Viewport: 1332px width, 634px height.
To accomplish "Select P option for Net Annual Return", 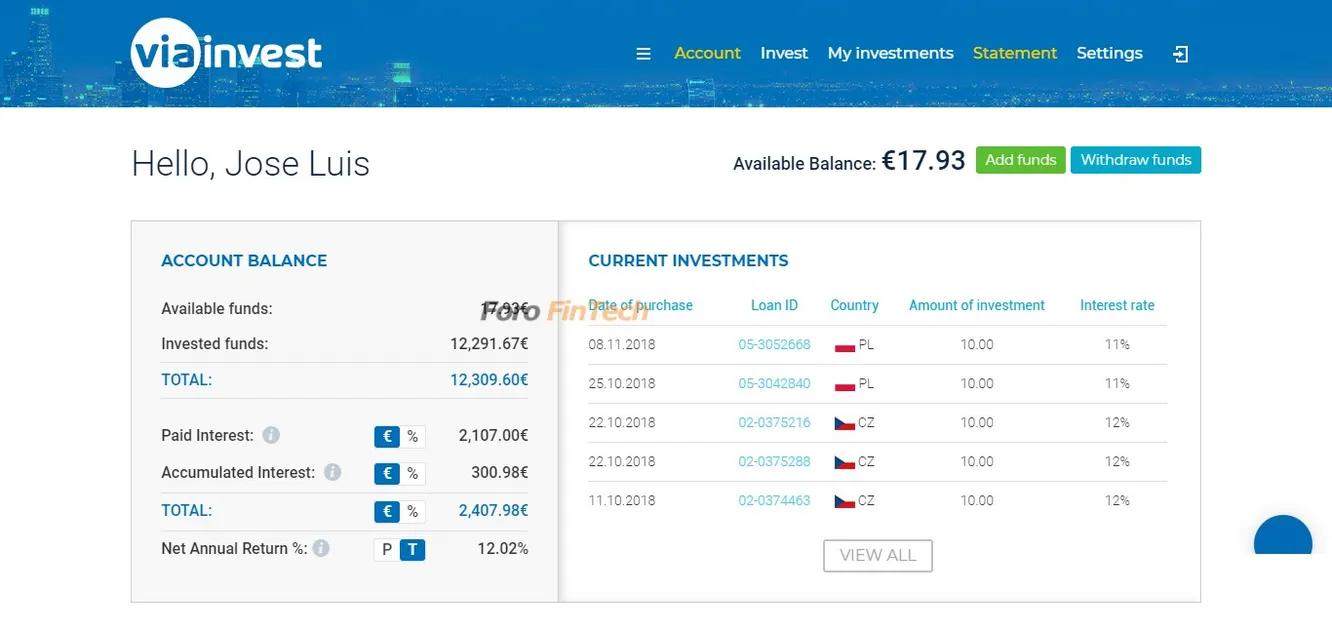I will coord(387,549).
